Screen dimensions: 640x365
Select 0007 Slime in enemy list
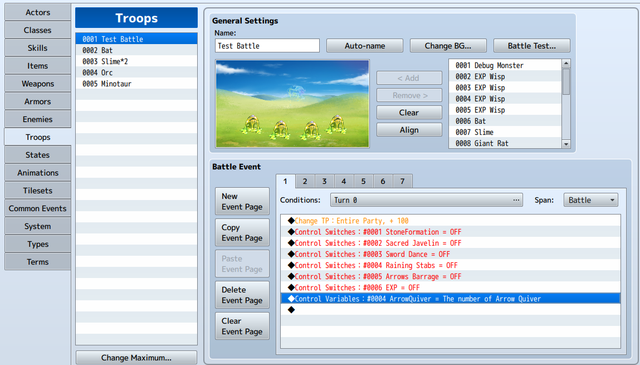(x=505, y=132)
